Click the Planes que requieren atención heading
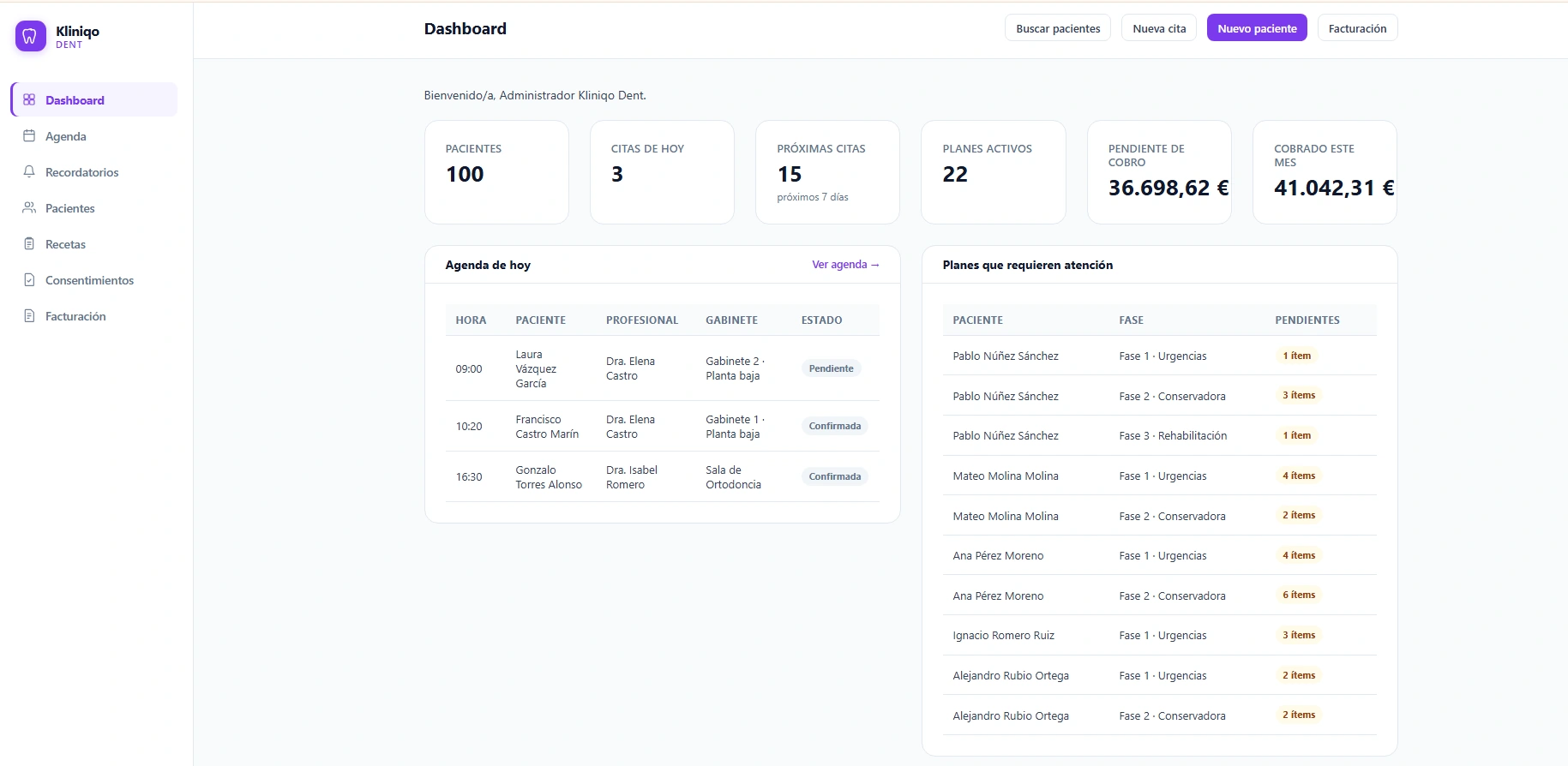This screenshot has width=1568, height=766. [x=1027, y=265]
